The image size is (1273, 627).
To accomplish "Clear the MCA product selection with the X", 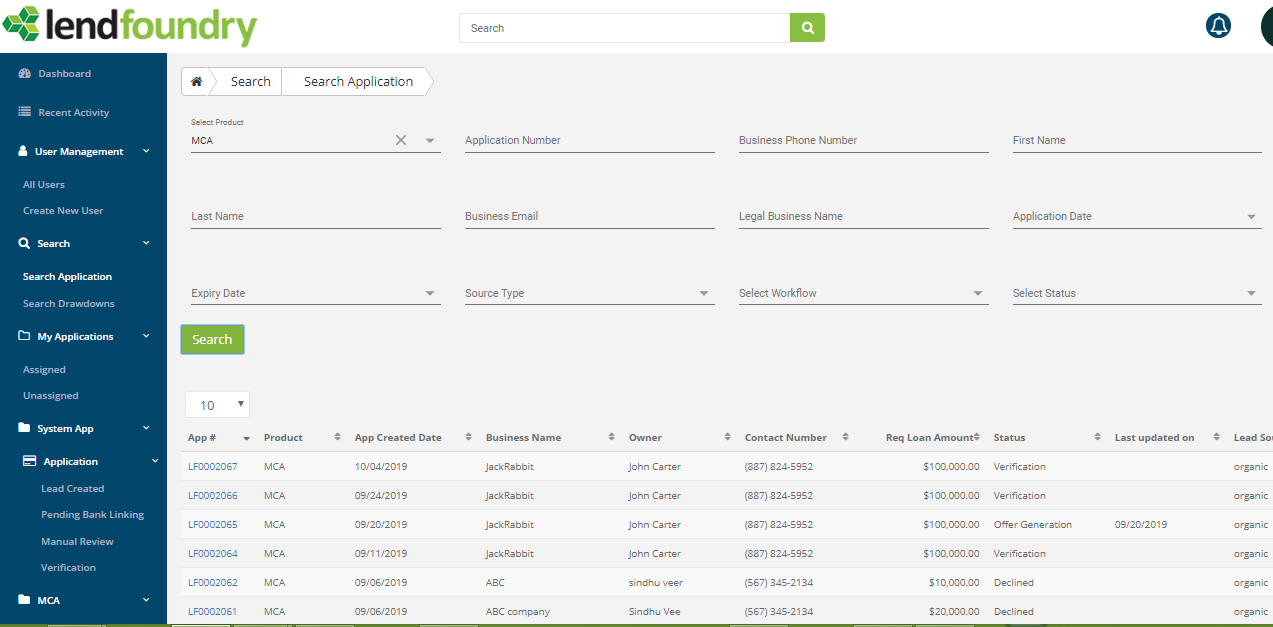I will pos(400,140).
